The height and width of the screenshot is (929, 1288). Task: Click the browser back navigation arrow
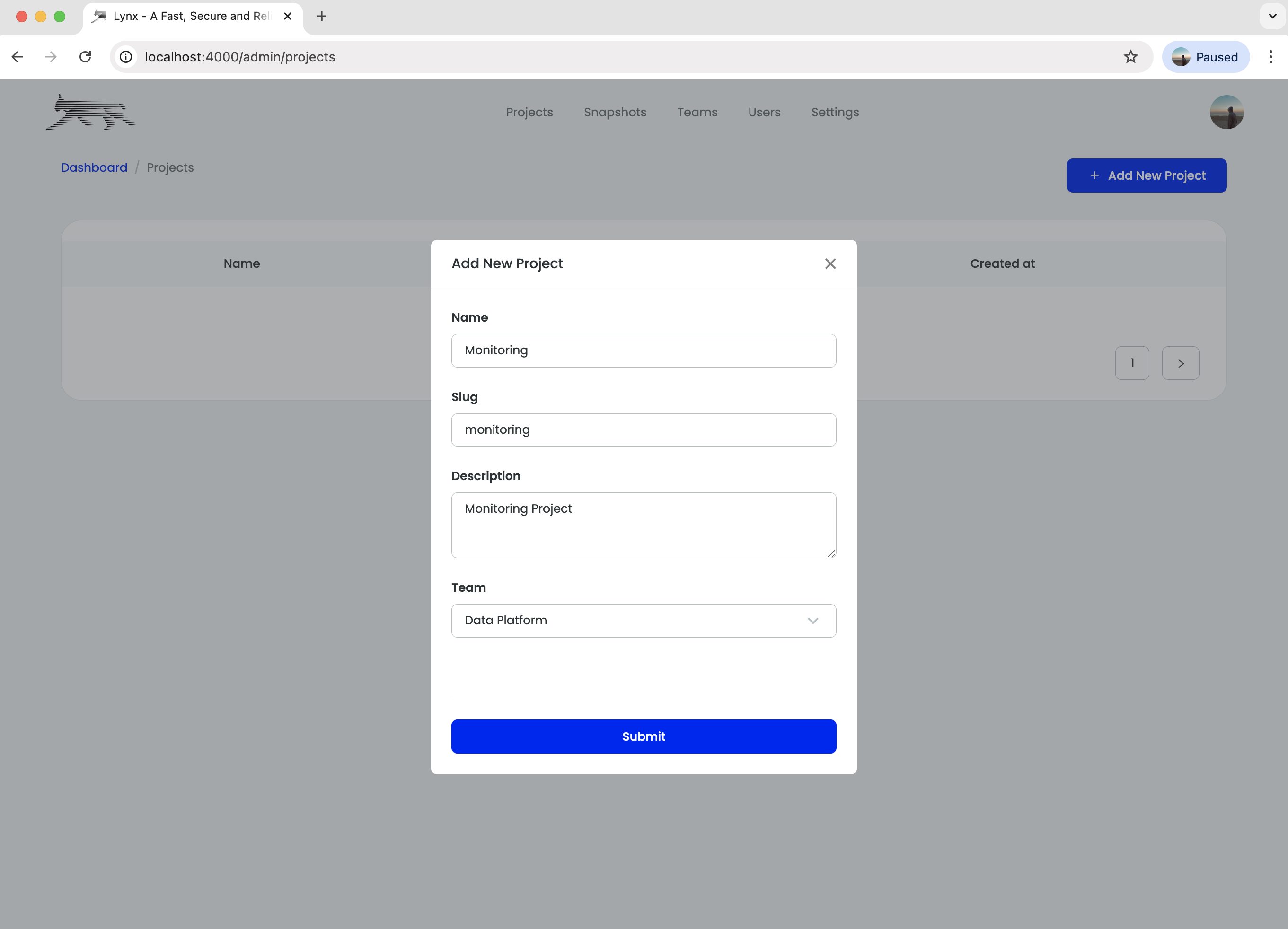point(17,57)
